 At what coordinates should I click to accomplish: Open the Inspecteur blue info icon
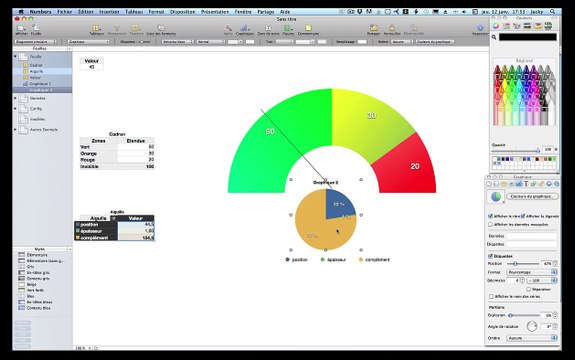click(x=480, y=30)
